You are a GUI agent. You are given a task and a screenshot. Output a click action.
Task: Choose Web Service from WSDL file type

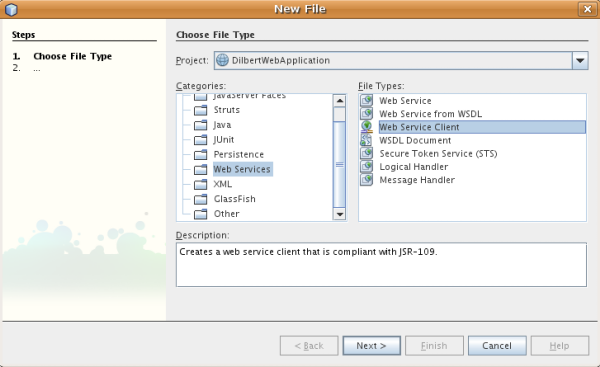[x=430, y=114]
